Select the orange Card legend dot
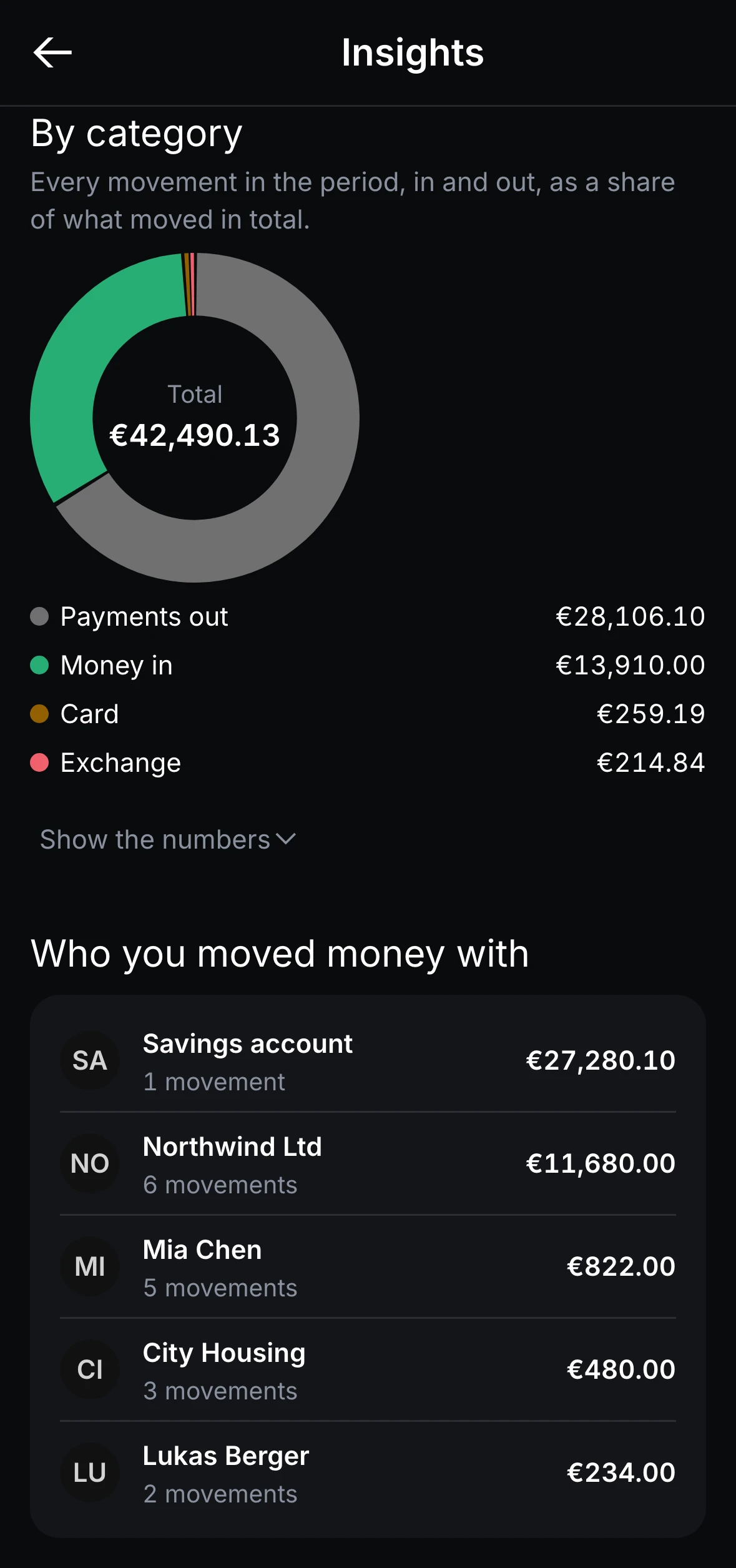The image size is (736, 1568). (x=39, y=714)
